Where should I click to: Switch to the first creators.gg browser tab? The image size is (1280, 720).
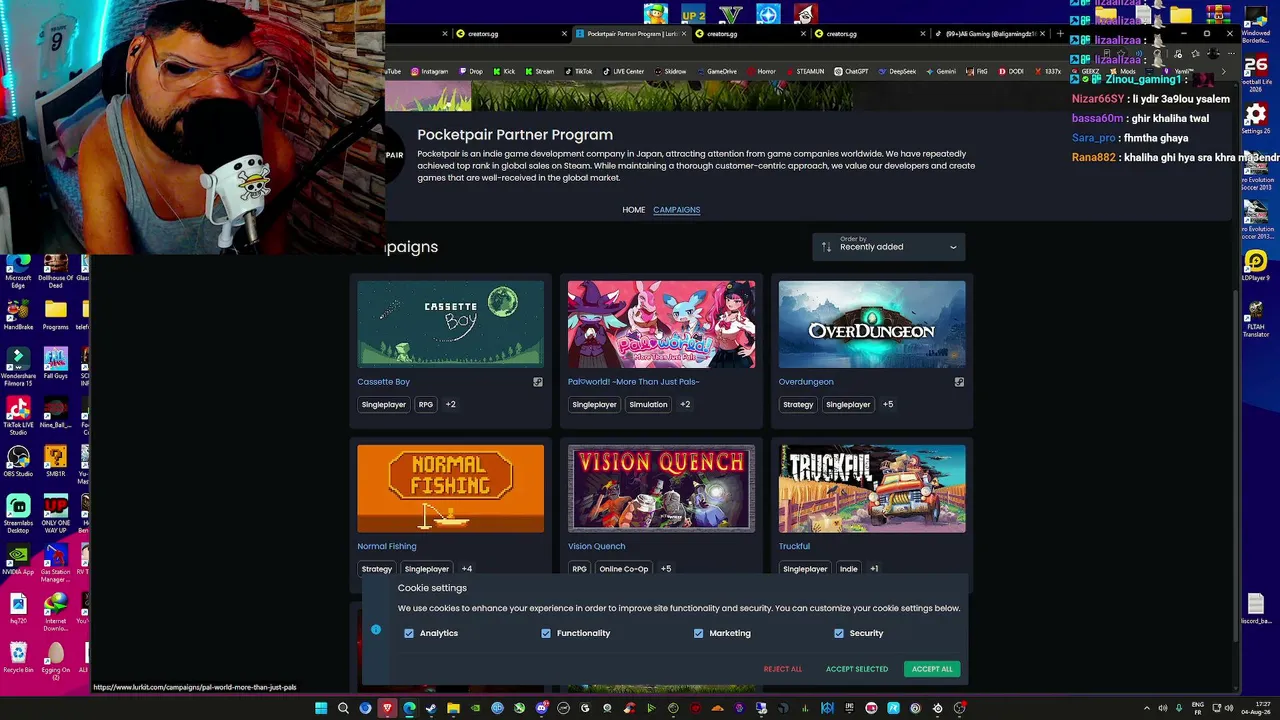510,34
